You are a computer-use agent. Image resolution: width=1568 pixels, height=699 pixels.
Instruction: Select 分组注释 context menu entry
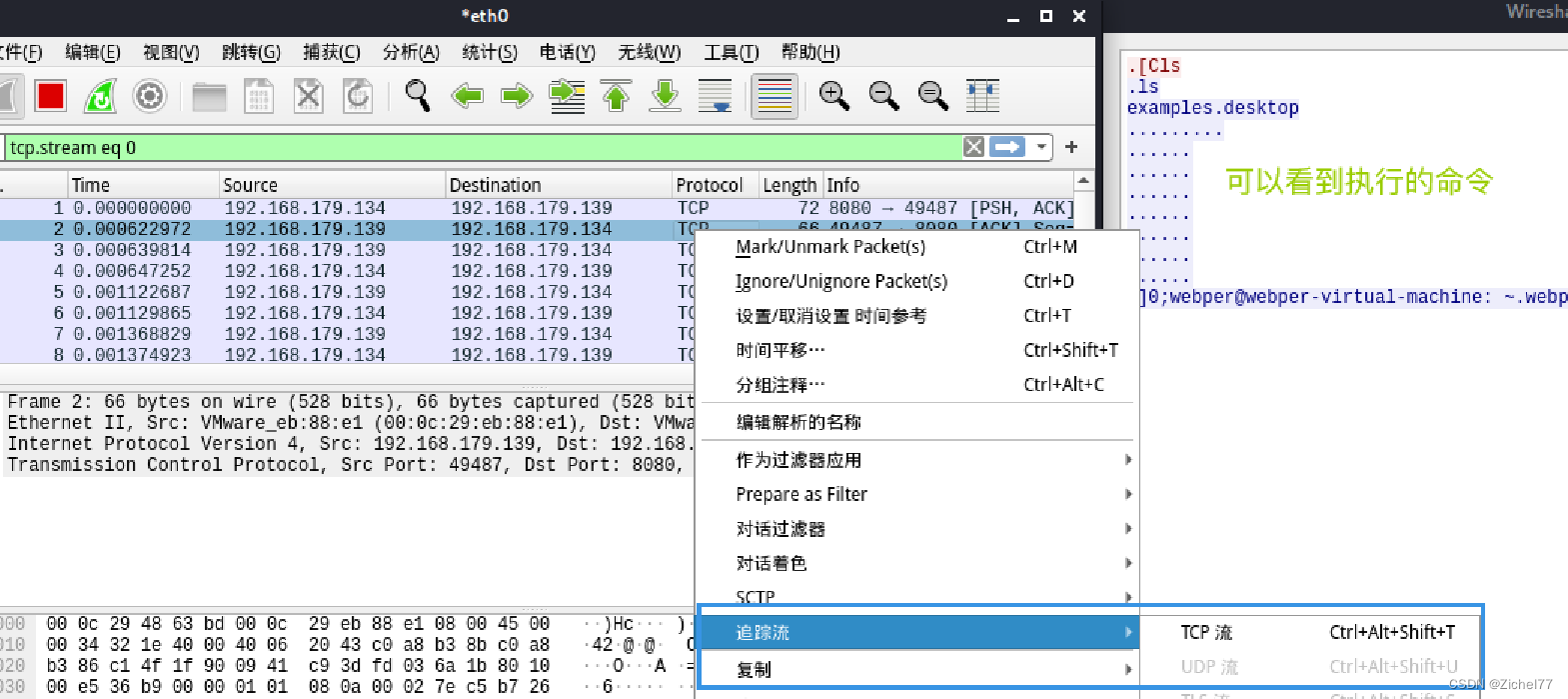tap(917, 385)
